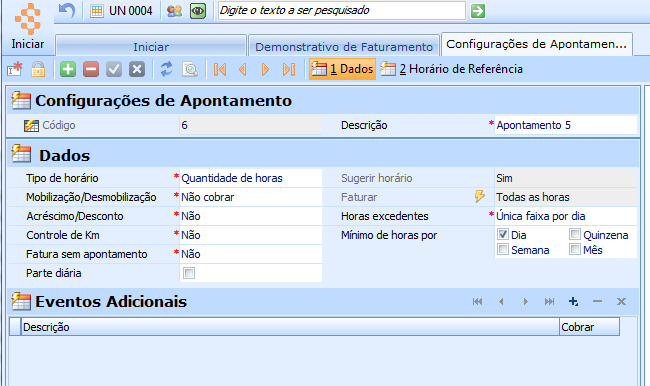Click the green add record icon
650x386 pixels.
[x=68, y=69]
